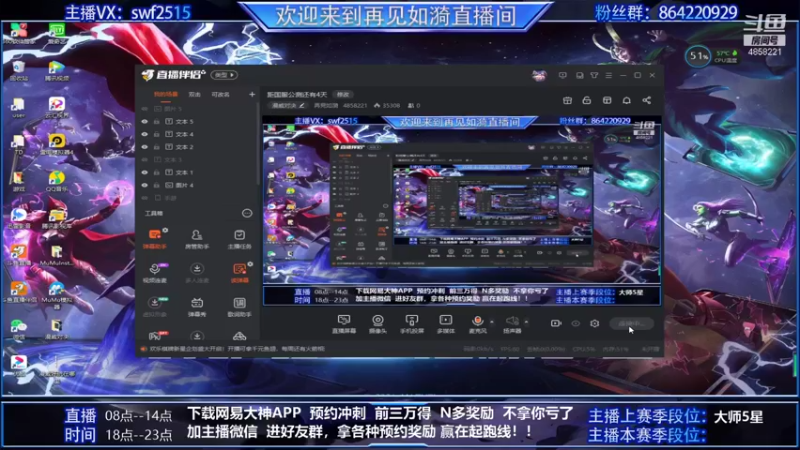This screenshot has height=450, width=800.
Task: Click the layer list scrollbar
Action: (258, 143)
